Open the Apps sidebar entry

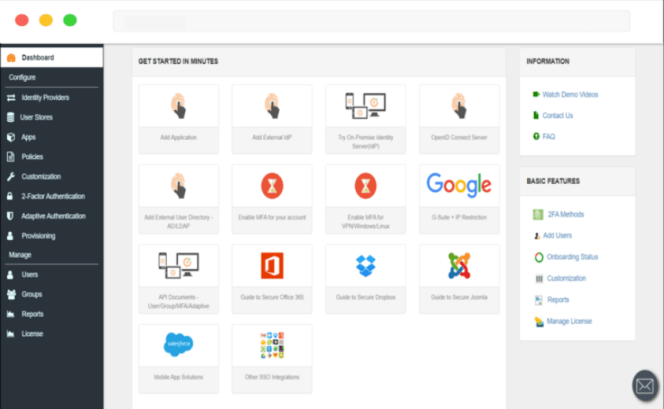pyautogui.click(x=28, y=137)
